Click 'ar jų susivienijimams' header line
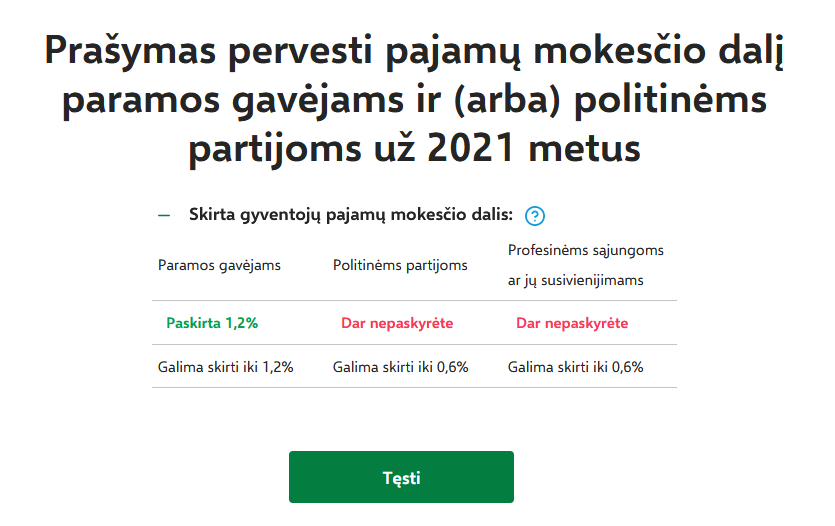The height and width of the screenshot is (526, 835). pyautogui.click(x=575, y=281)
